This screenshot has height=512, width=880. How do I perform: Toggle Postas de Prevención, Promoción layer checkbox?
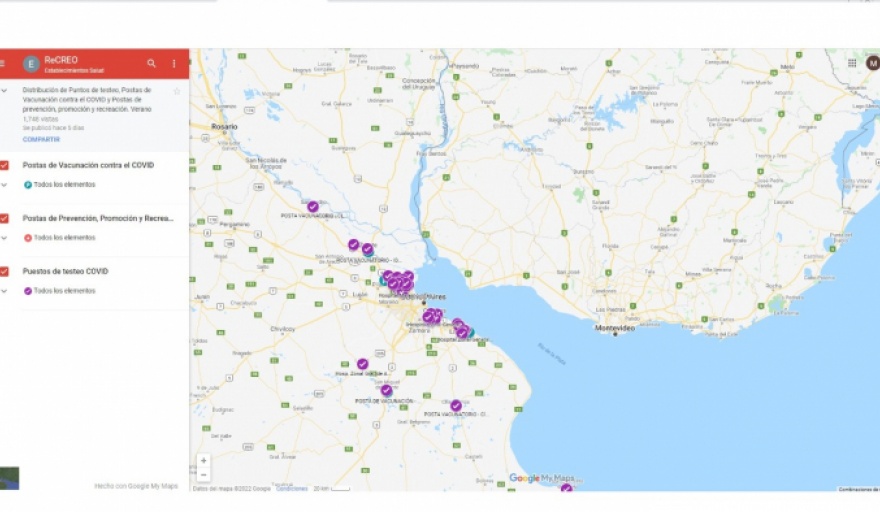point(4,218)
